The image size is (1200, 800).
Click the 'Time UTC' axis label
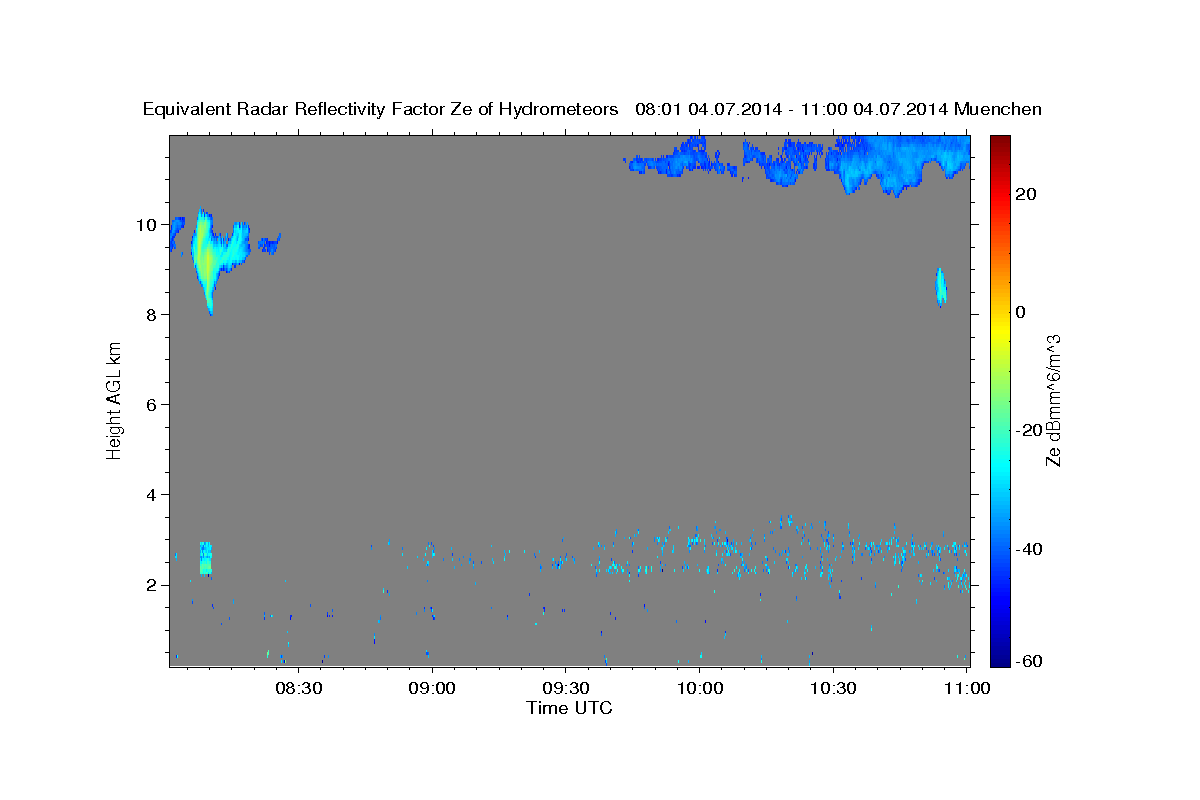point(569,708)
